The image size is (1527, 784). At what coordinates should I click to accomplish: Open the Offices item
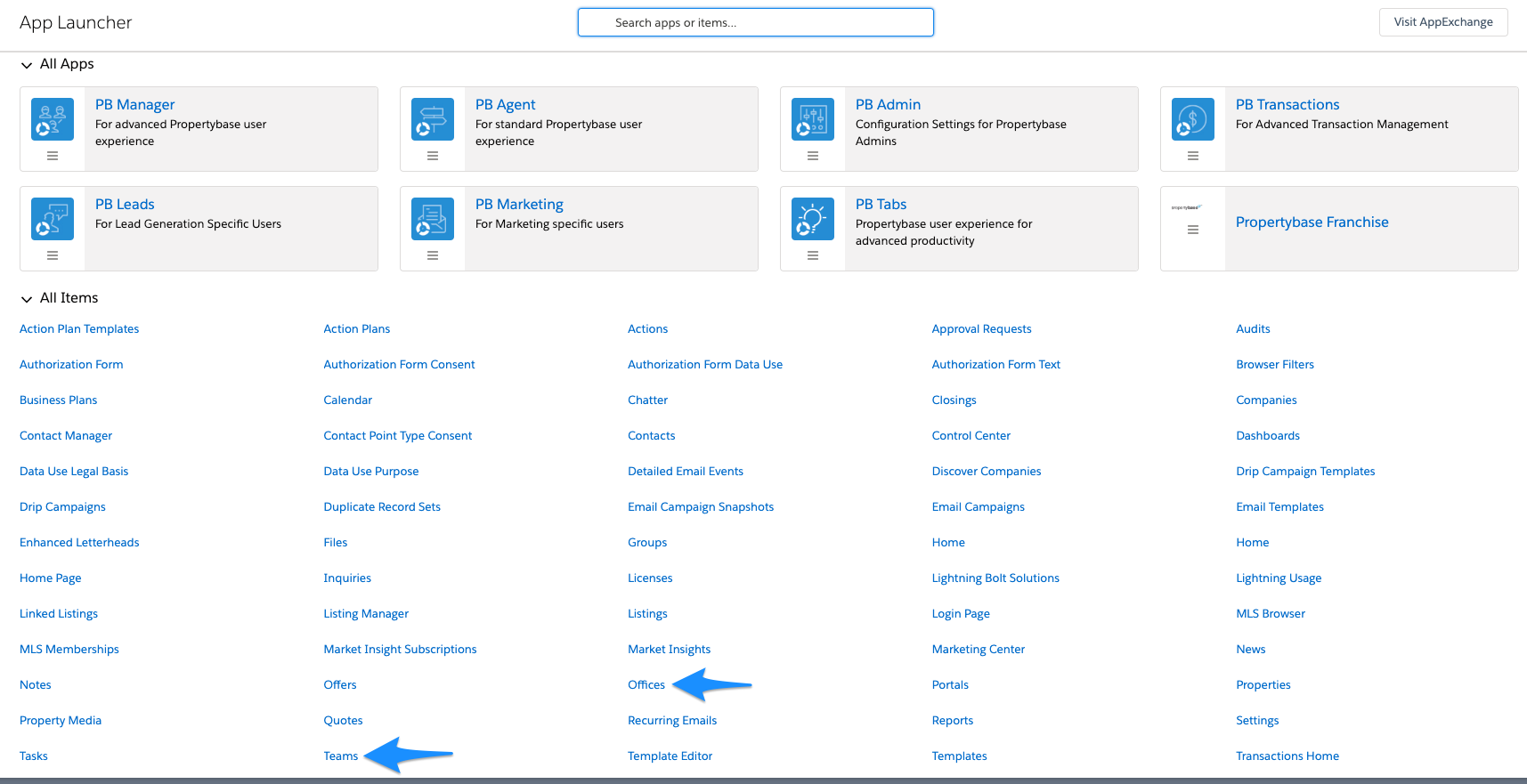pyautogui.click(x=646, y=684)
